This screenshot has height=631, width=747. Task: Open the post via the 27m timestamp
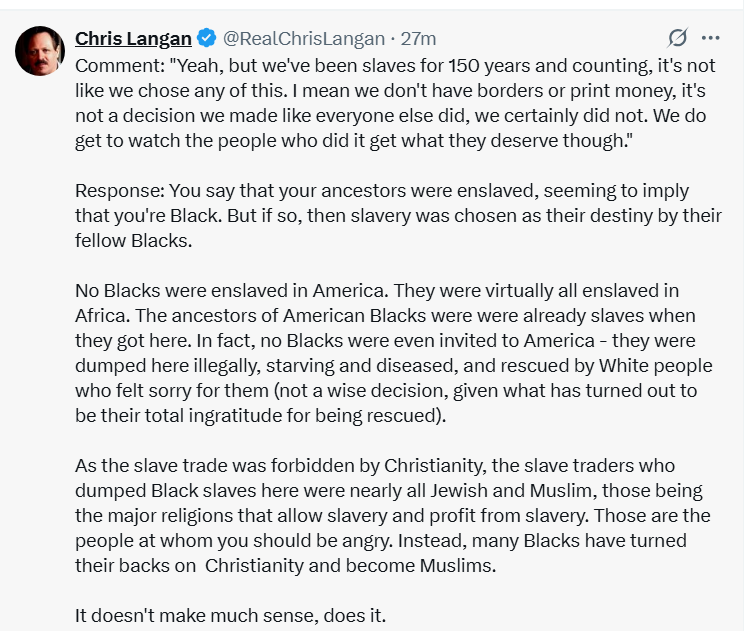[x=418, y=39]
